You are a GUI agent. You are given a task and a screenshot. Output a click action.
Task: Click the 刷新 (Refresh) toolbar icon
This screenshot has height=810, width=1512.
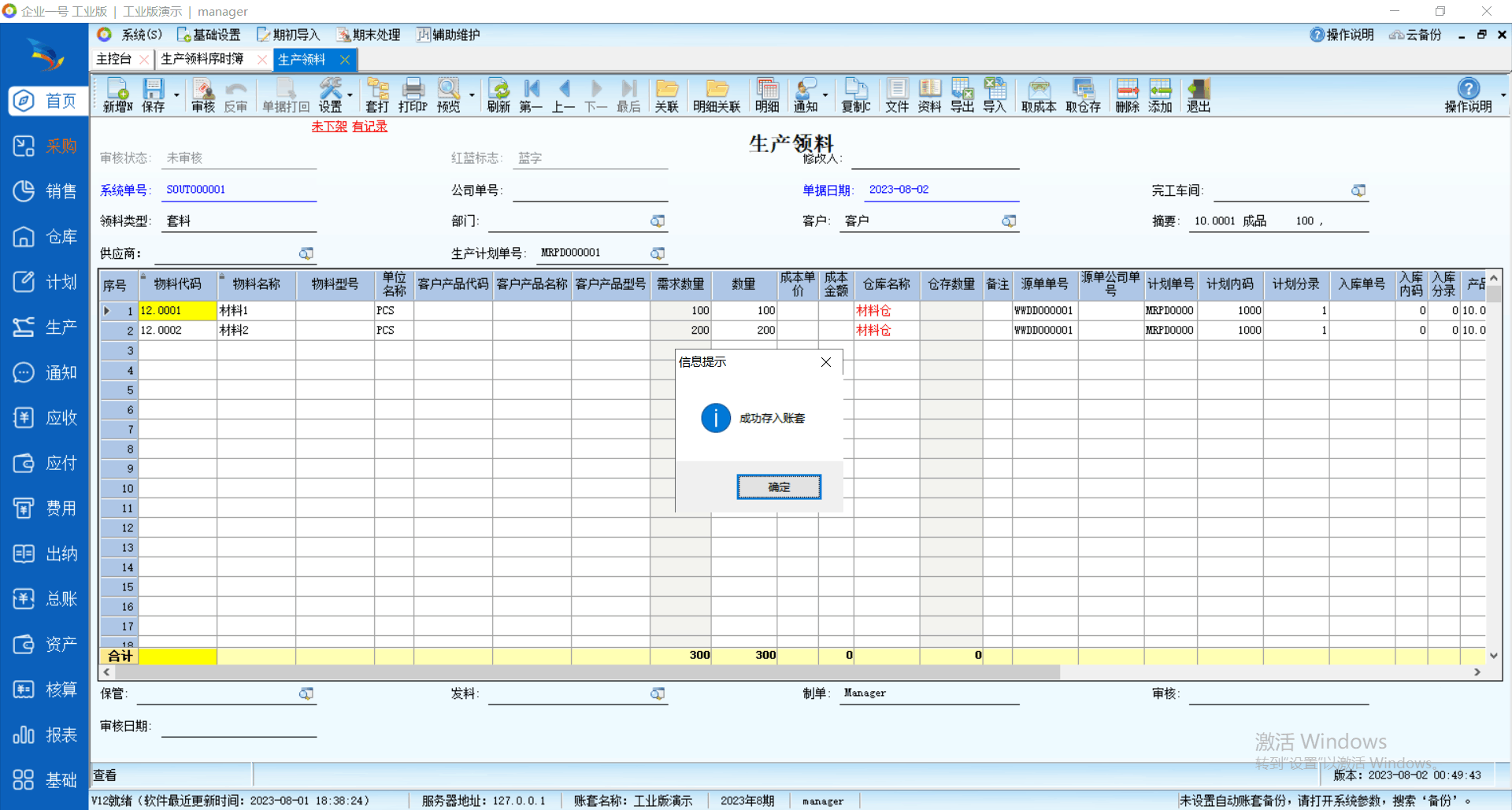click(498, 95)
